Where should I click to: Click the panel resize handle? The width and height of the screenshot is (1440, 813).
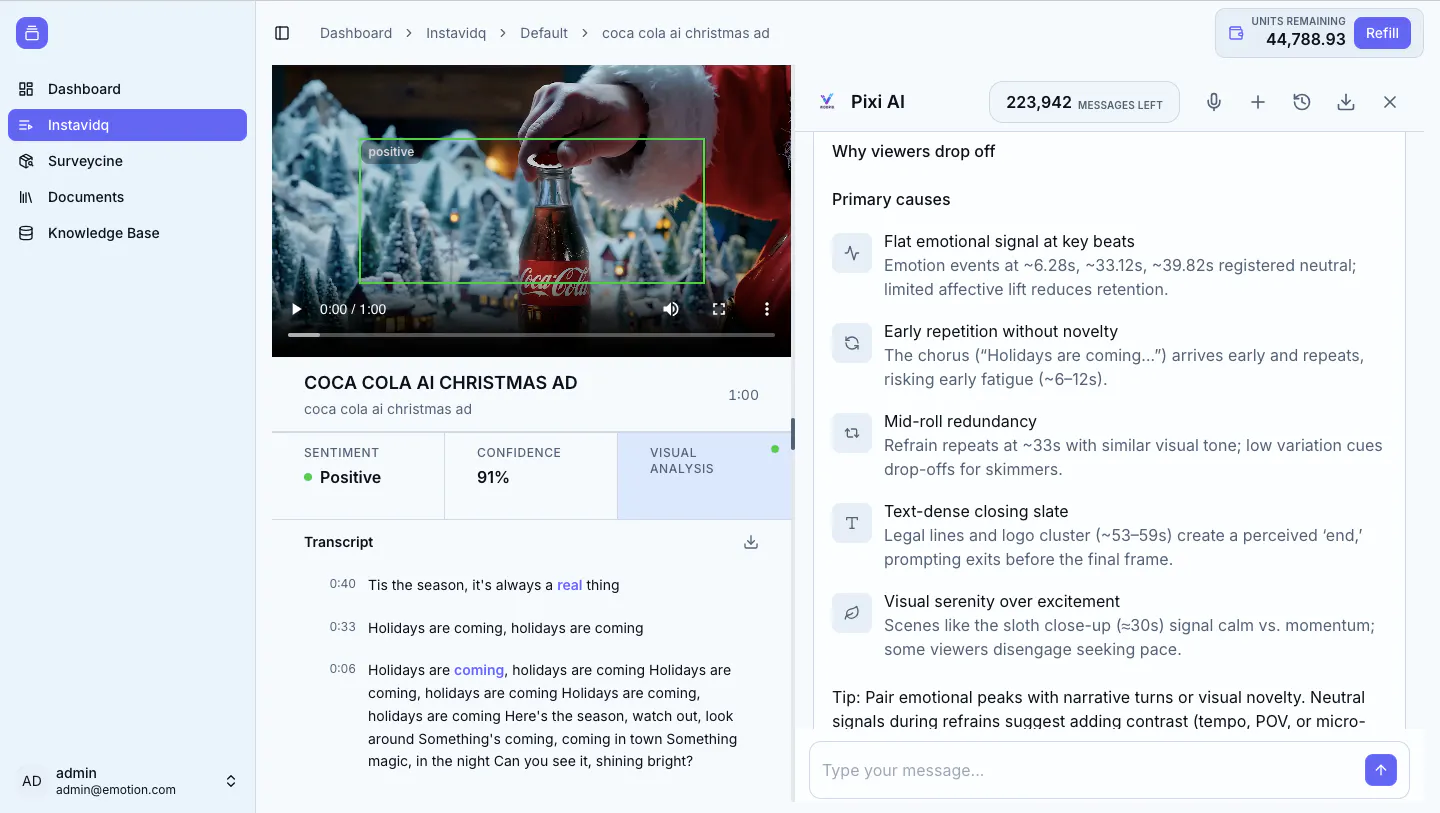(793, 434)
